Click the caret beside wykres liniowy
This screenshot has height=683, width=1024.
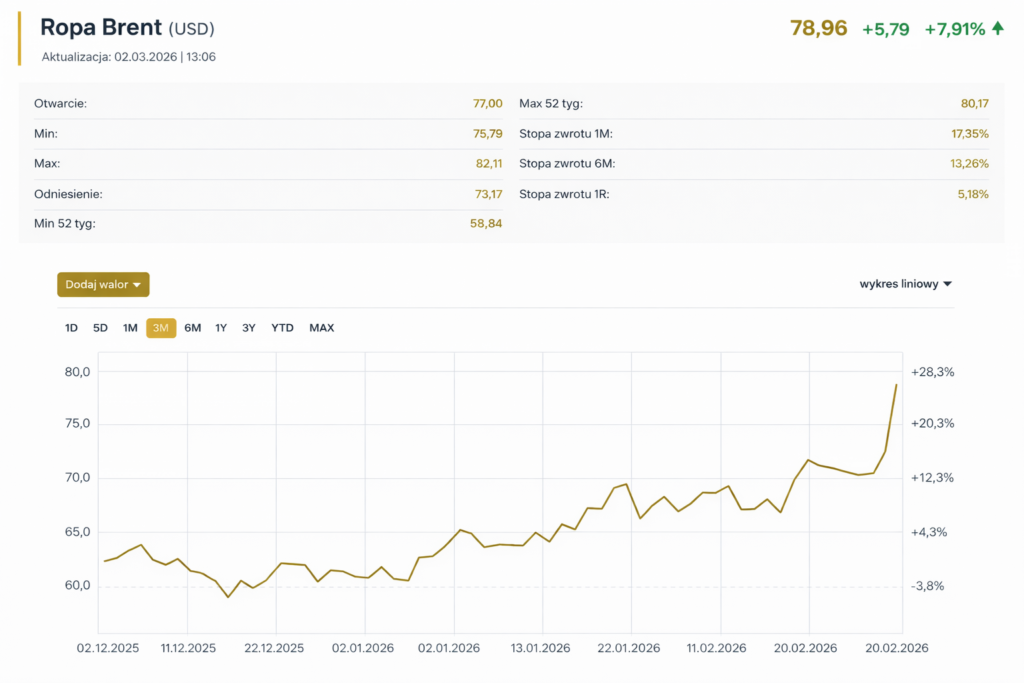948,284
